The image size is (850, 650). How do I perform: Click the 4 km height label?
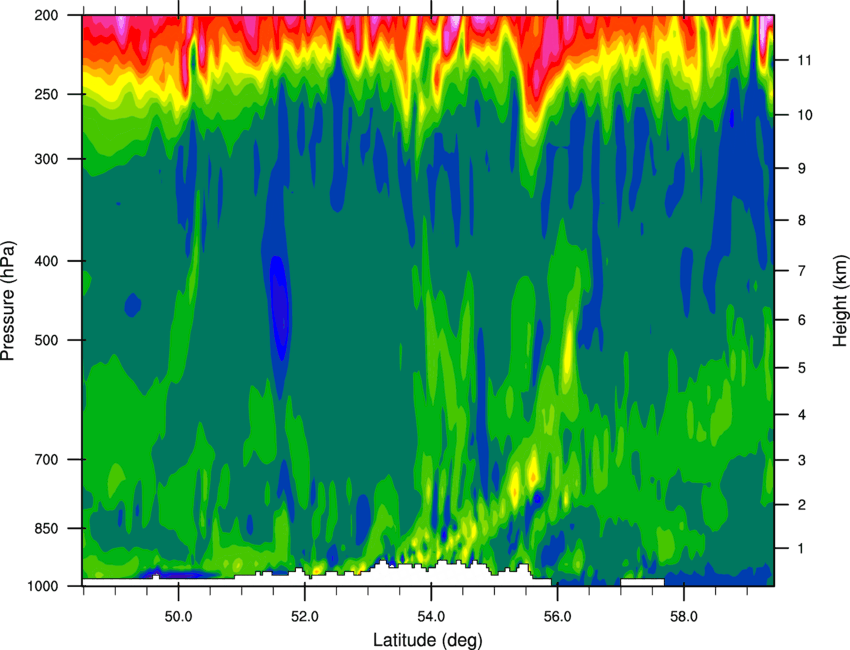tap(802, 415)
